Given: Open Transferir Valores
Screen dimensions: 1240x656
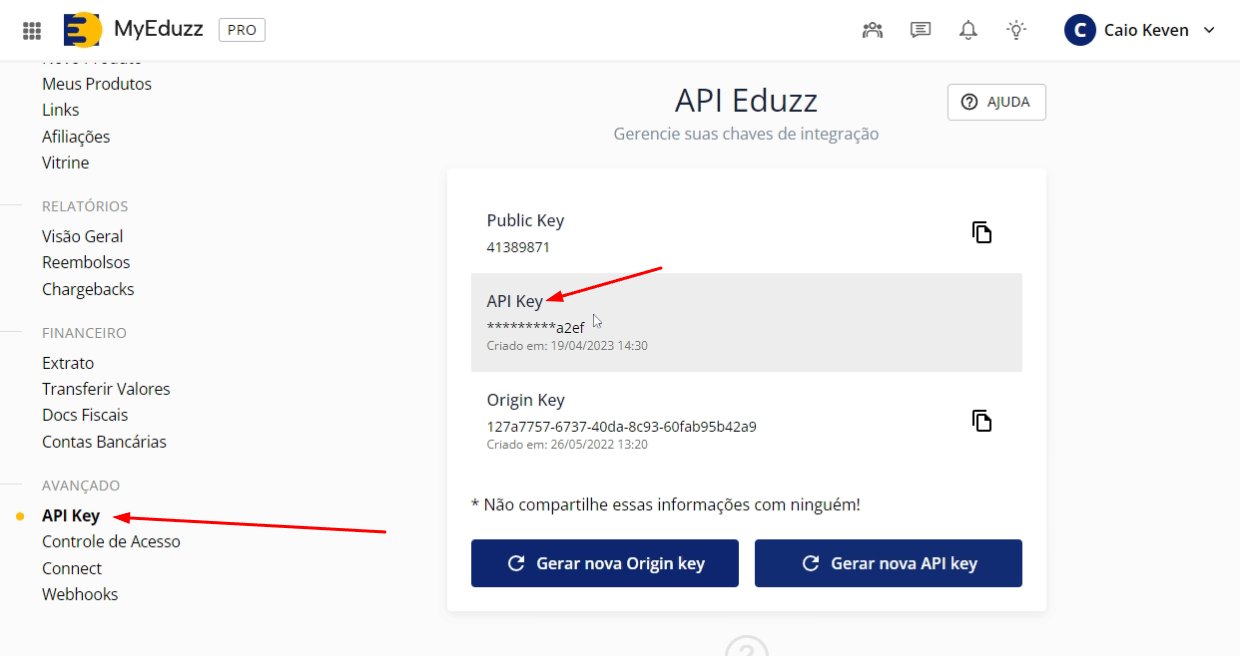Looking at the screenshot, I should coord(106,389).
